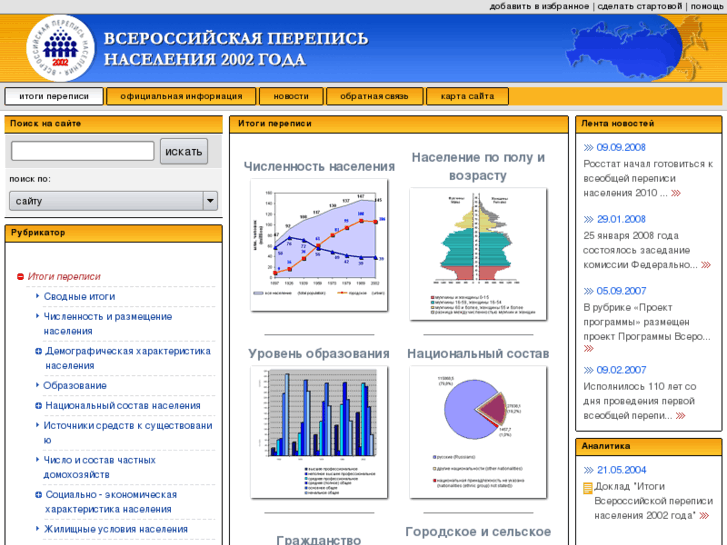The image size is (727, 545).
Task: Click the 'Аналитика' panel header
Action: pyautogui.click(x=649, y=446)
